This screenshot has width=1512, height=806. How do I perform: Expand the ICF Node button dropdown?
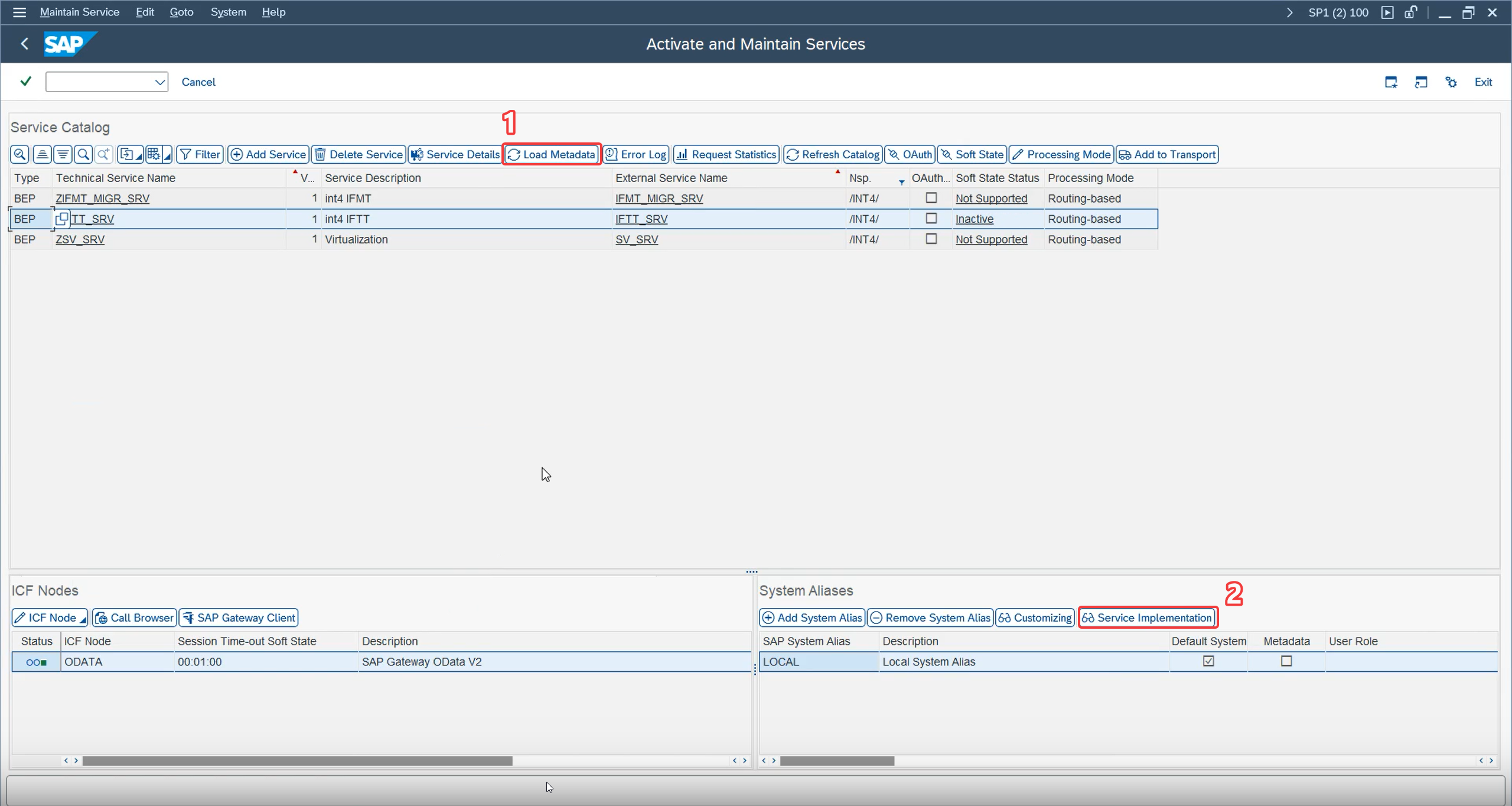83,618
